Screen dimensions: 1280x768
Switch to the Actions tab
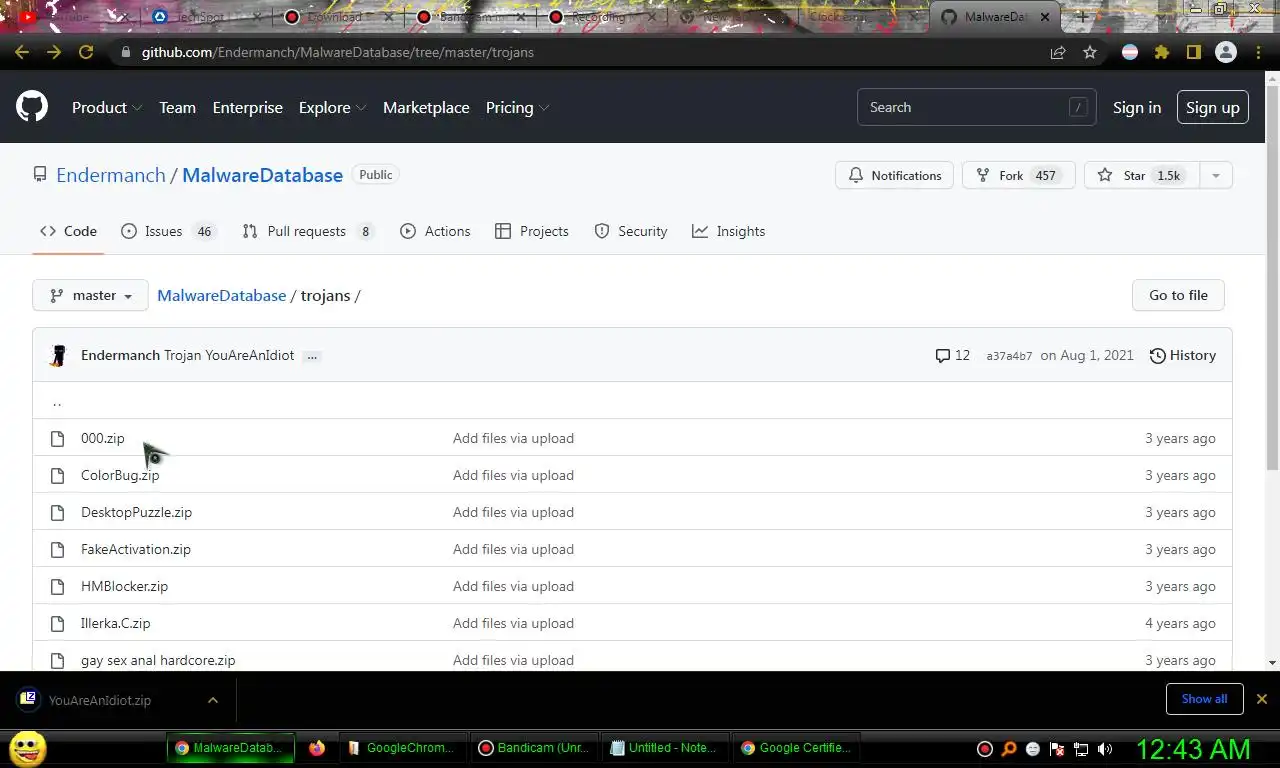coord(435,231)
